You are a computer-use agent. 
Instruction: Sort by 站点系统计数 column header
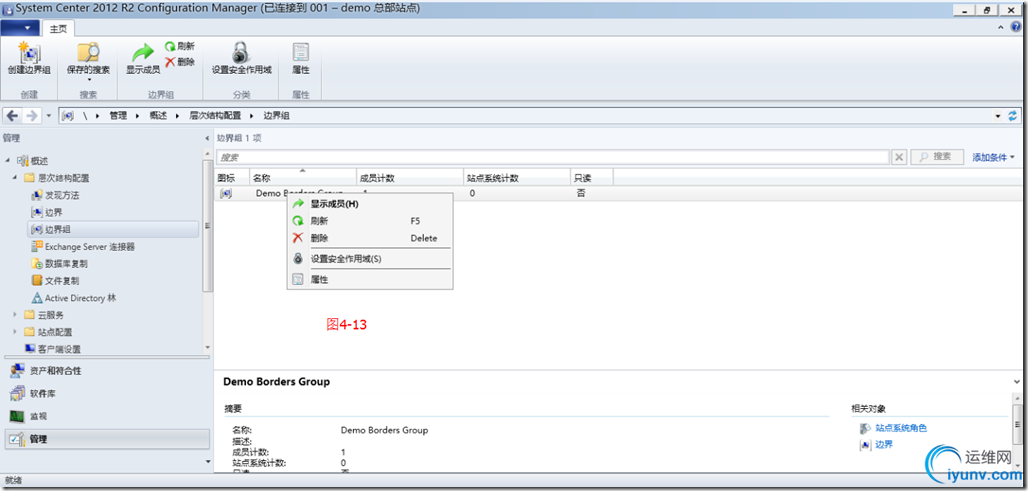[517, 178]
